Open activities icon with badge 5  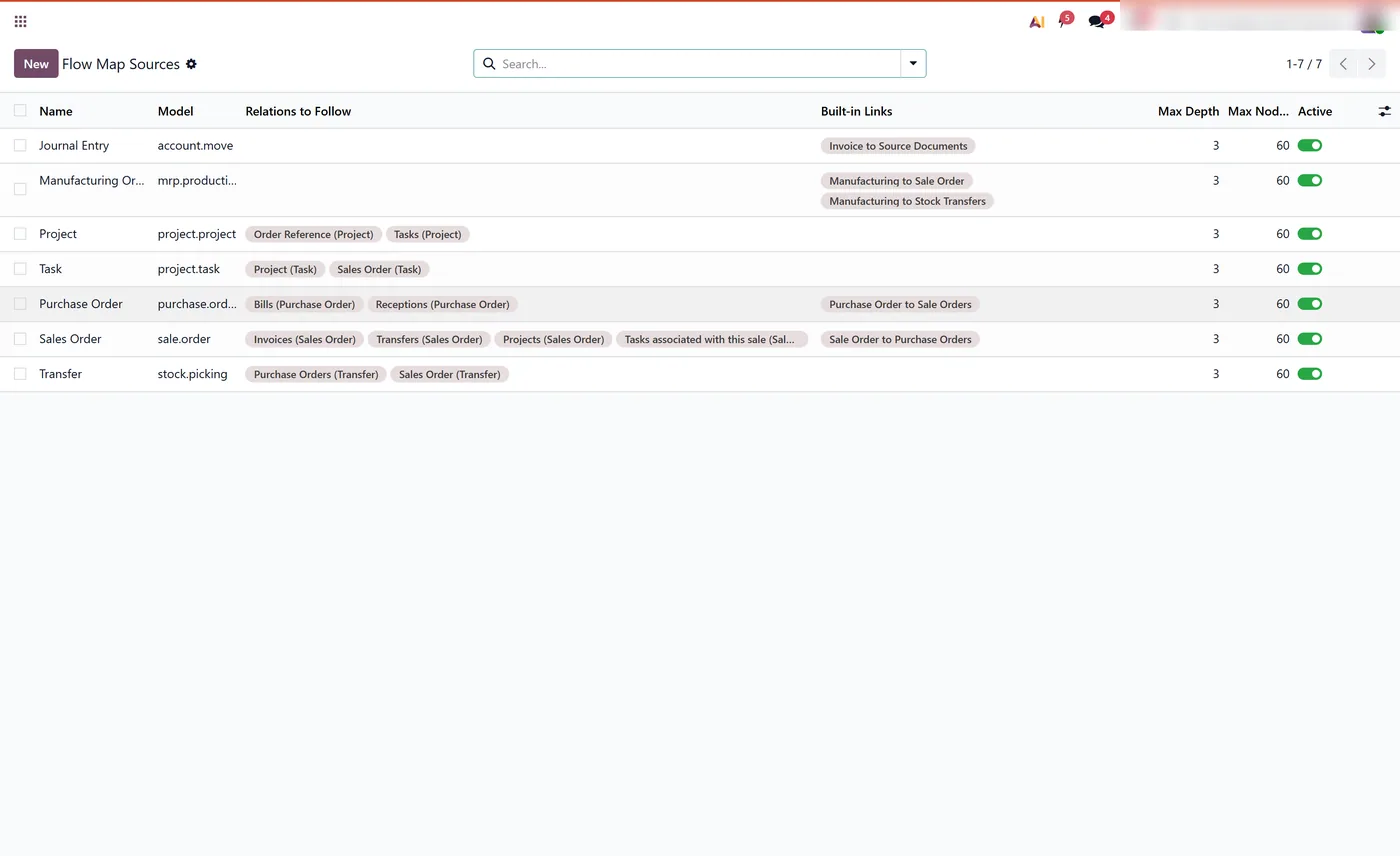(1065, 20)
